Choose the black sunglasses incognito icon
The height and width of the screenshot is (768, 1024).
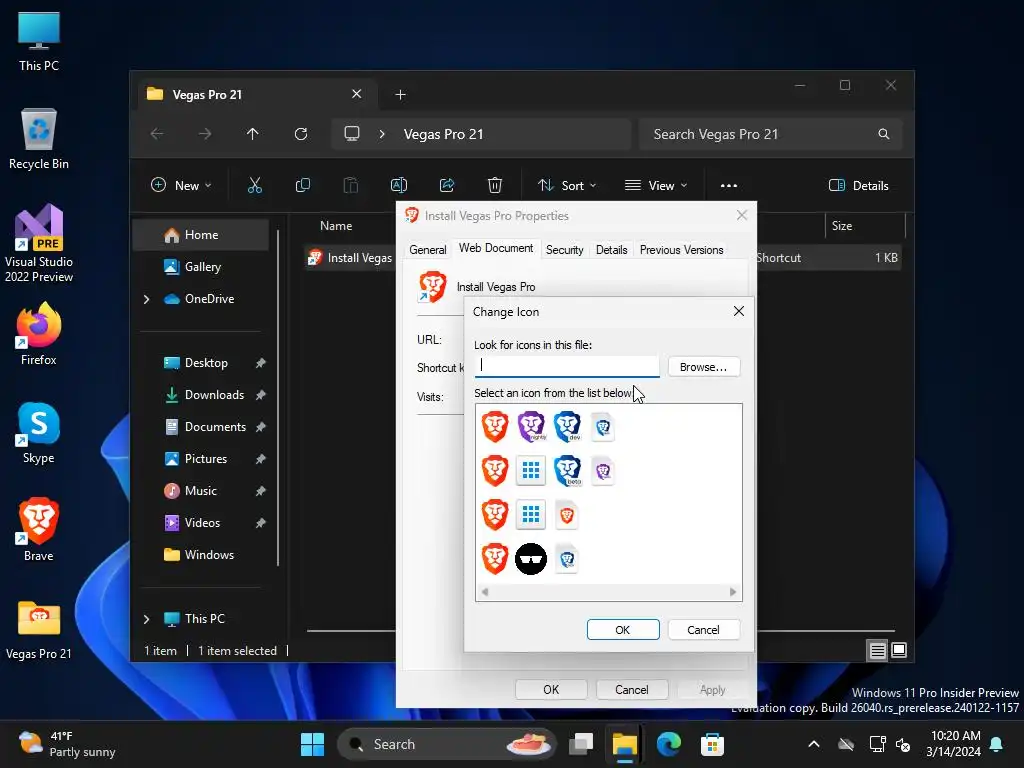(x=531, y=559)
